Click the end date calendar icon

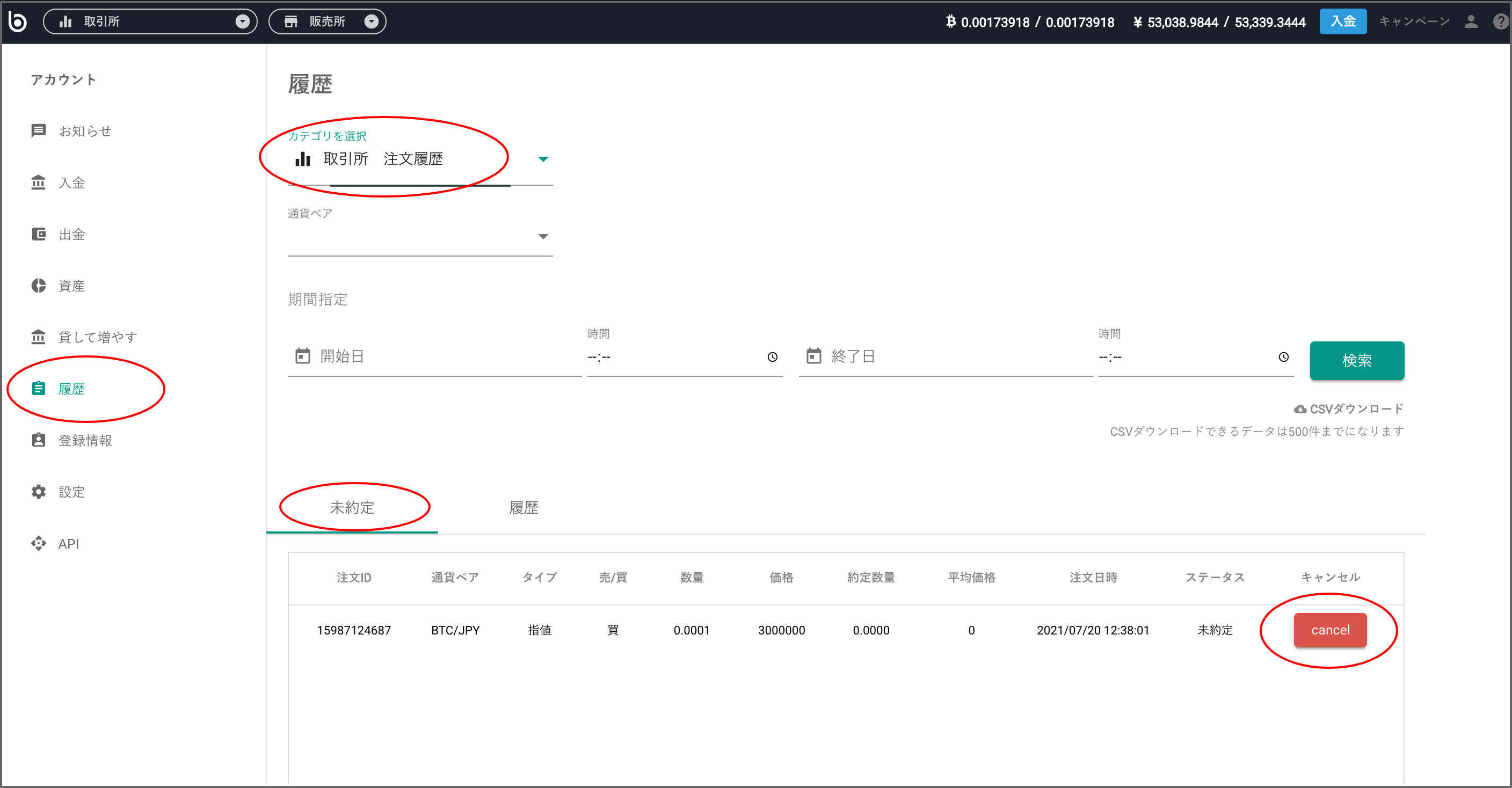[x=813, y=355]
